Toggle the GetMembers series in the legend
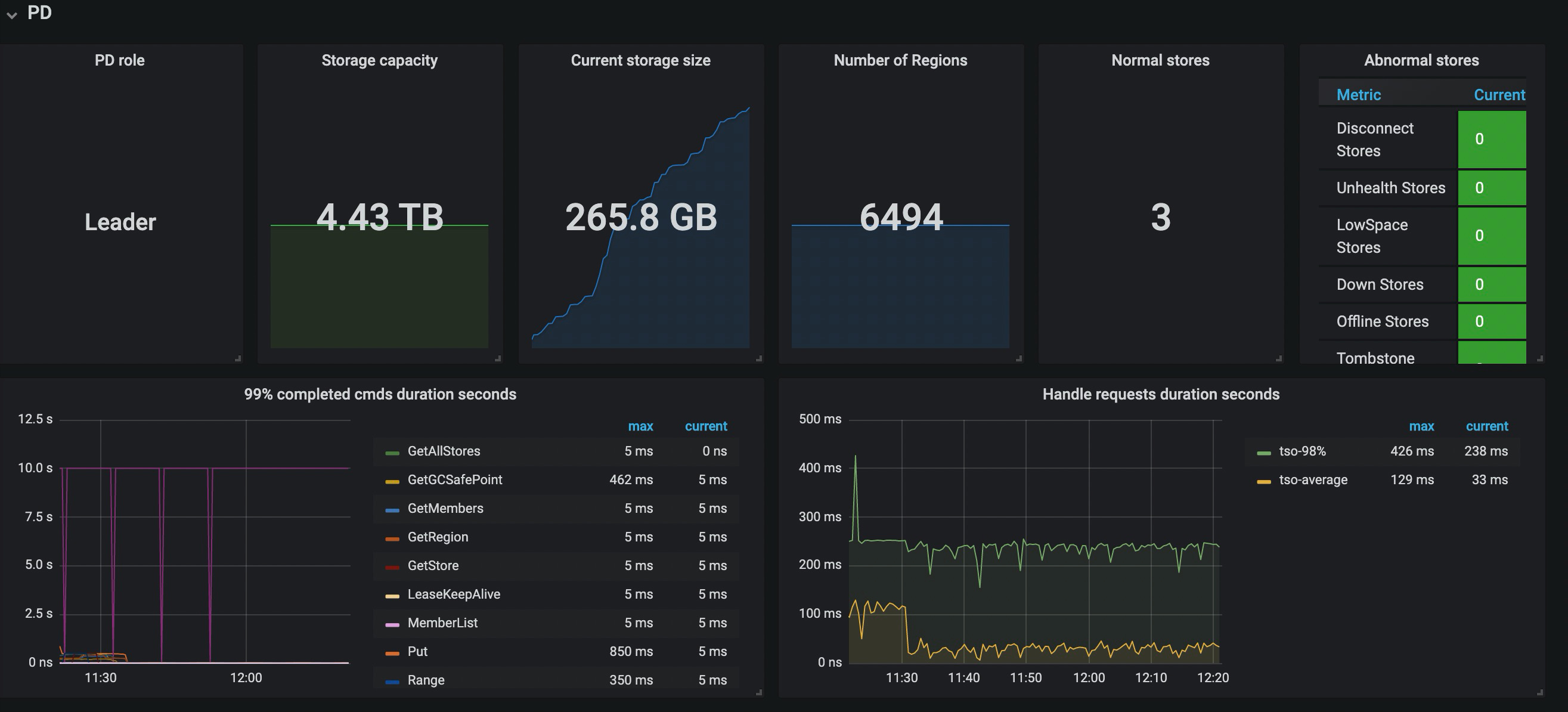The image size is (1568, 712). pos(445,509)
